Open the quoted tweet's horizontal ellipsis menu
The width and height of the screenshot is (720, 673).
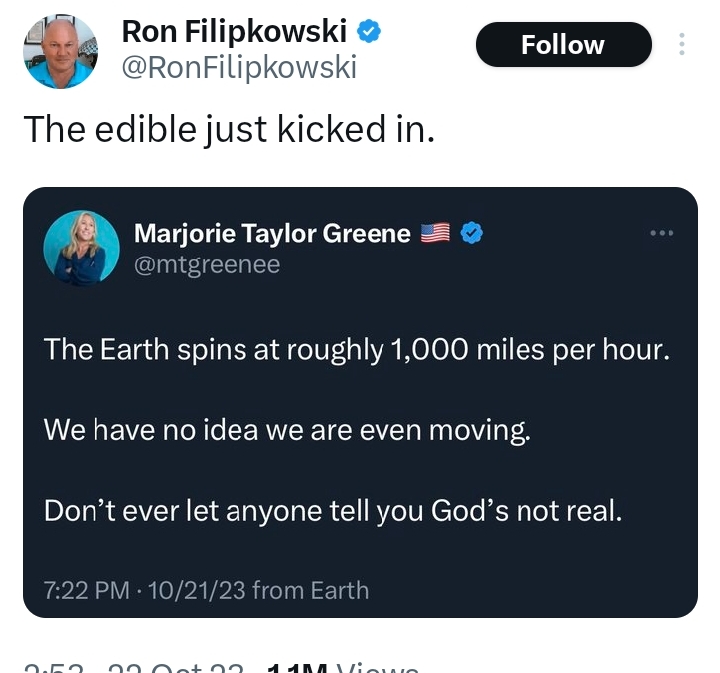[x=661, y=233]
